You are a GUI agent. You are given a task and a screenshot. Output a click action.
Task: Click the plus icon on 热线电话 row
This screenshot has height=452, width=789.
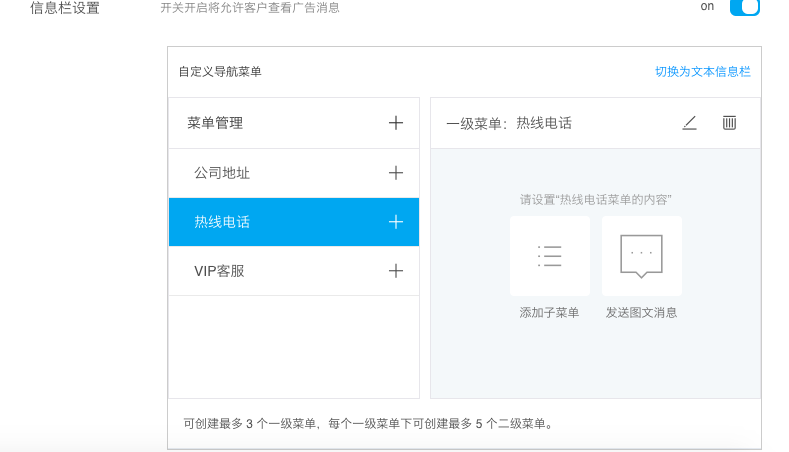coord(395,222)
